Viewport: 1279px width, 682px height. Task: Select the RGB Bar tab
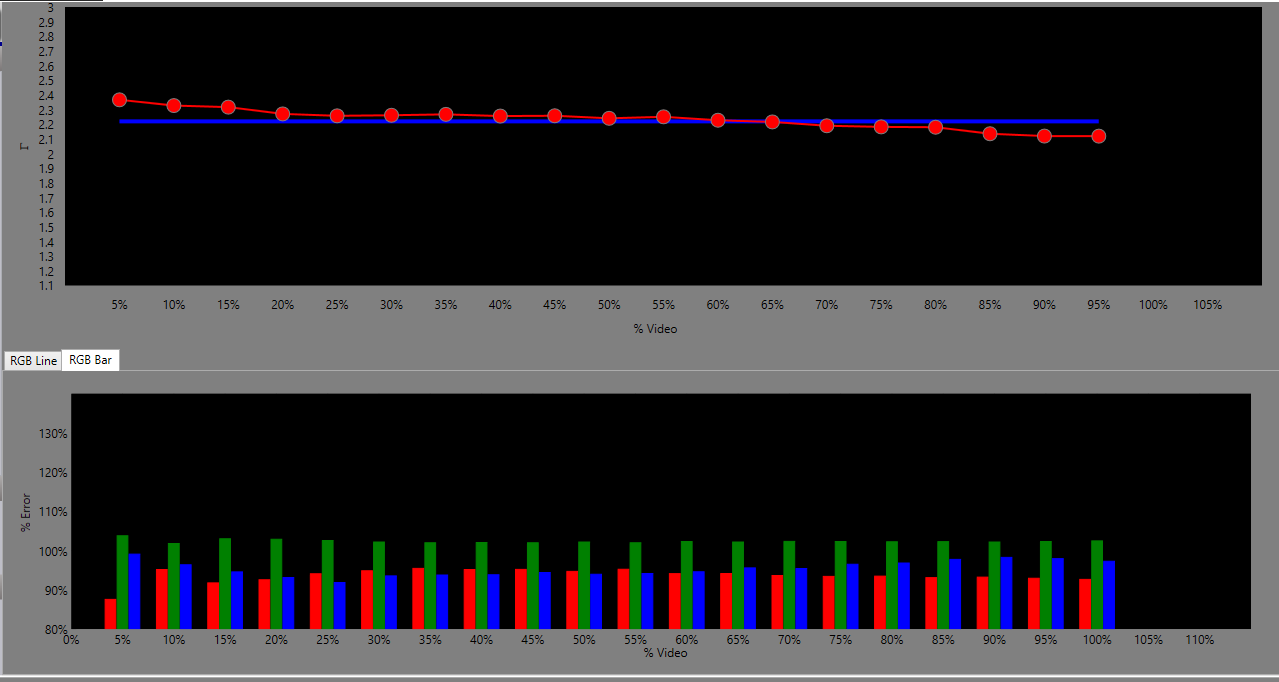coord(90,360)
